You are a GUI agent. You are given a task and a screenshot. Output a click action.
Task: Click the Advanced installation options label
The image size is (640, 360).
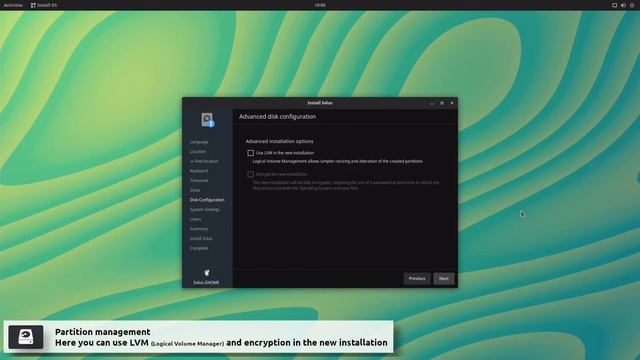(x=280, y=141)
